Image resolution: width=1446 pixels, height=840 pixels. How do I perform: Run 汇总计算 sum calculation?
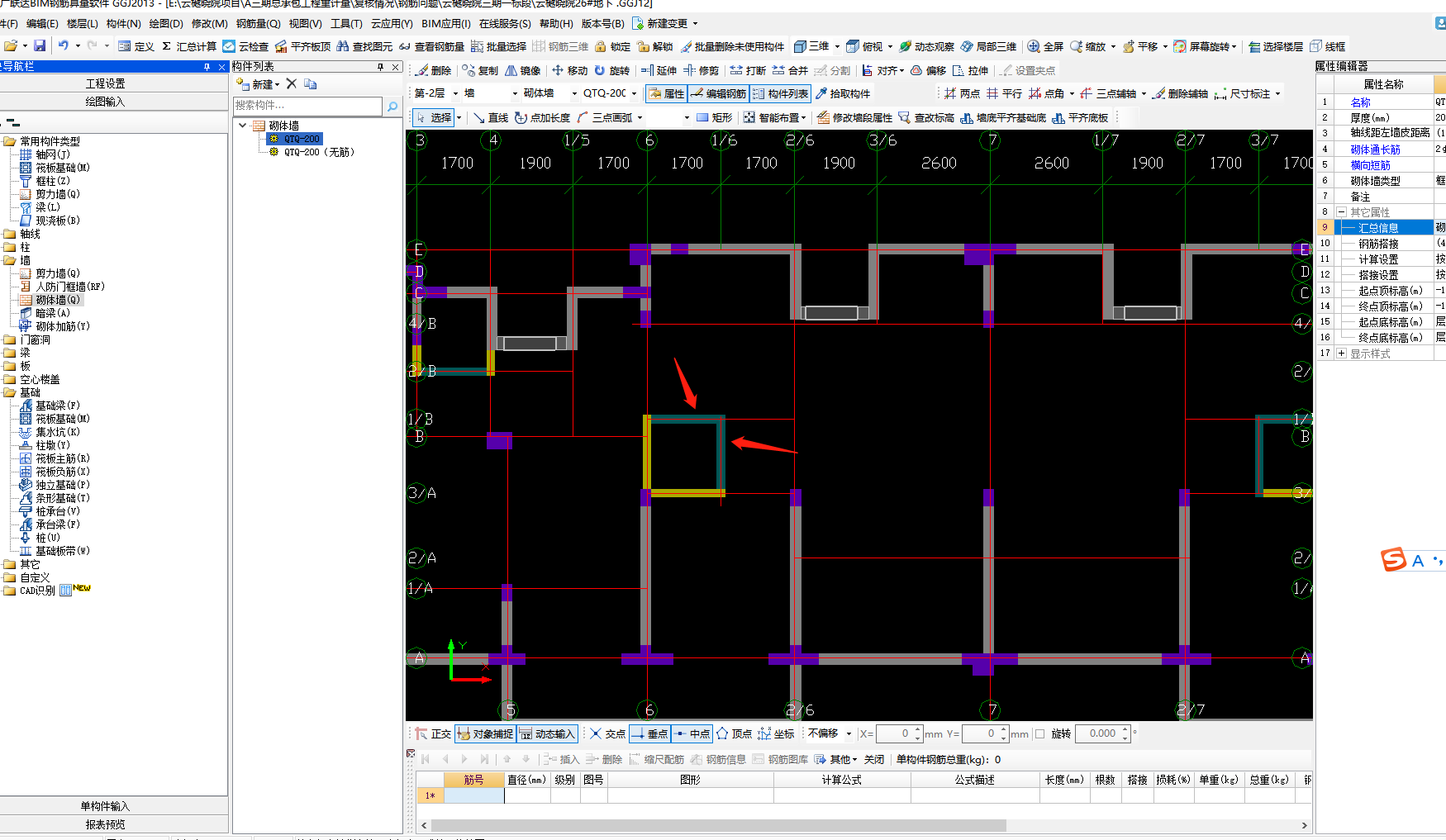[188, 46]
